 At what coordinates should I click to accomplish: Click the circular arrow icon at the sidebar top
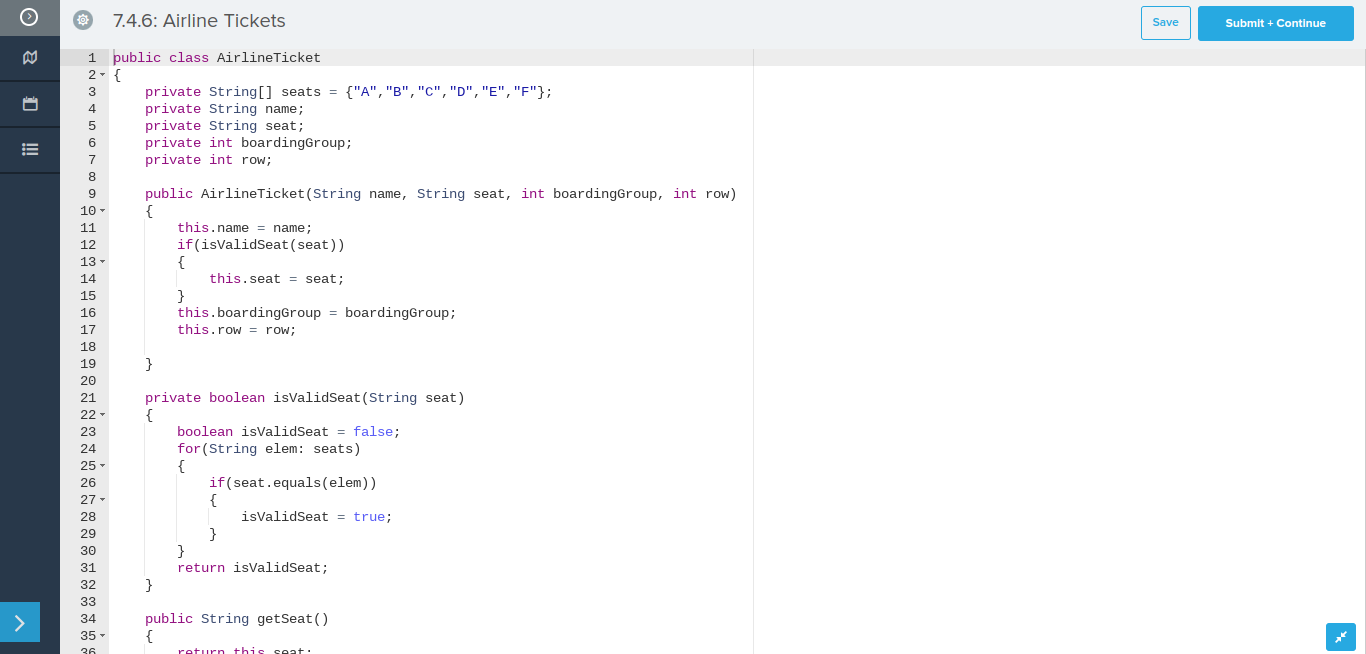[x=29, y=17]
